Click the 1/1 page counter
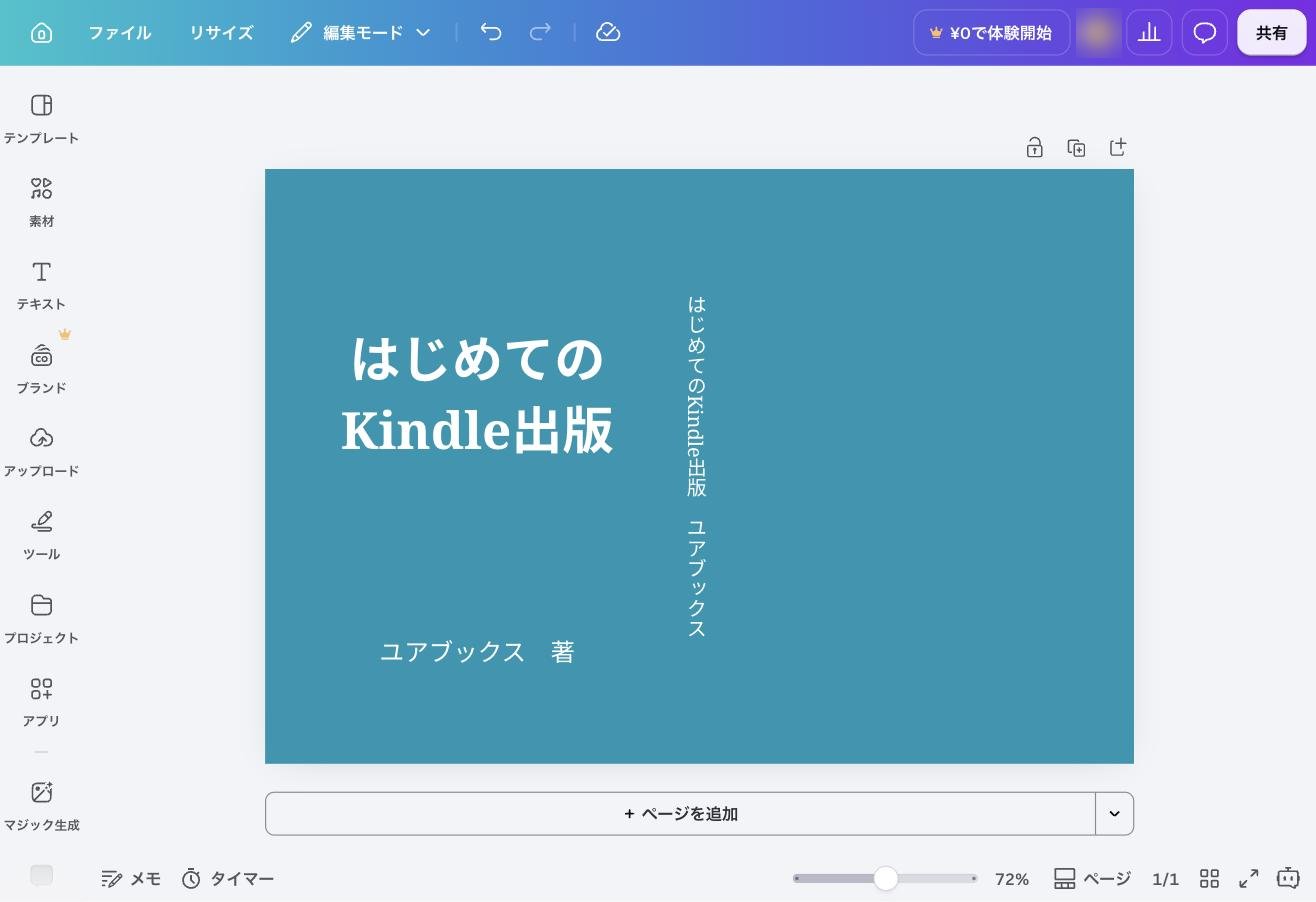 tap(1165, 879)
